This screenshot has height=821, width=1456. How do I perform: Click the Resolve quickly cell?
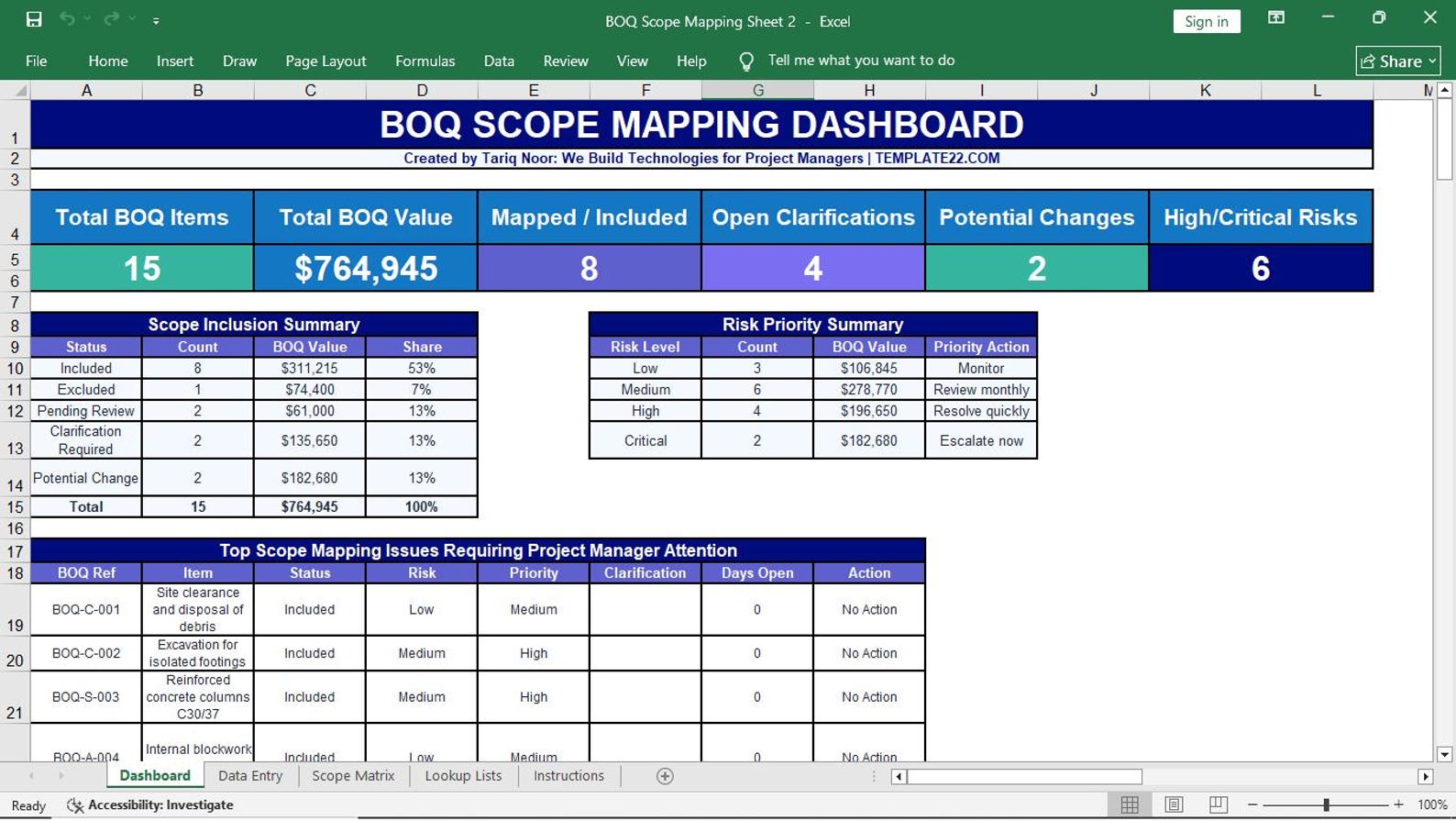click(x=981, y=411)
